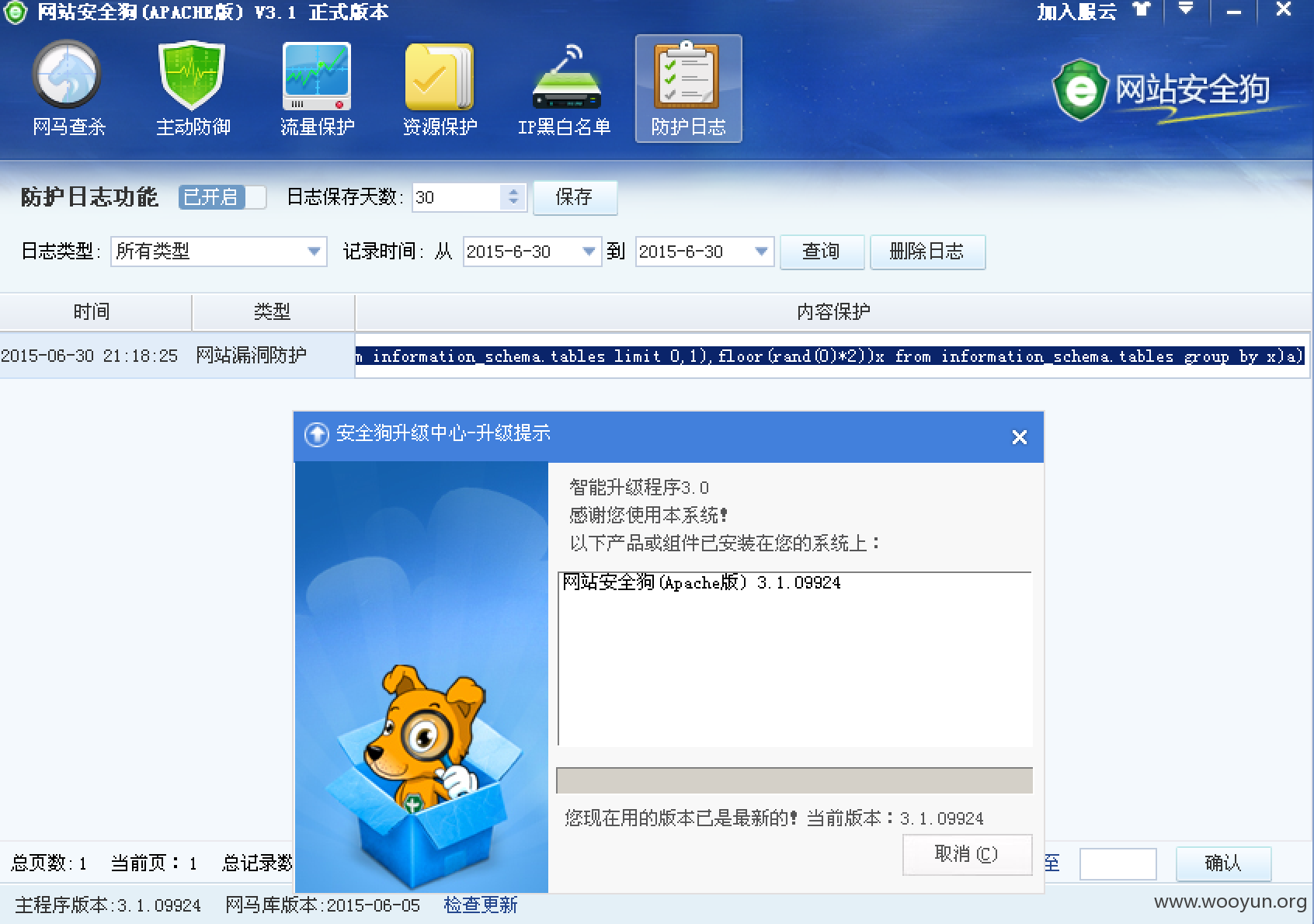Click the 网站漏洞防护 type cell
Image resolution: width=1314 pixels, height=924 pixels.
[x=251, y=356]
